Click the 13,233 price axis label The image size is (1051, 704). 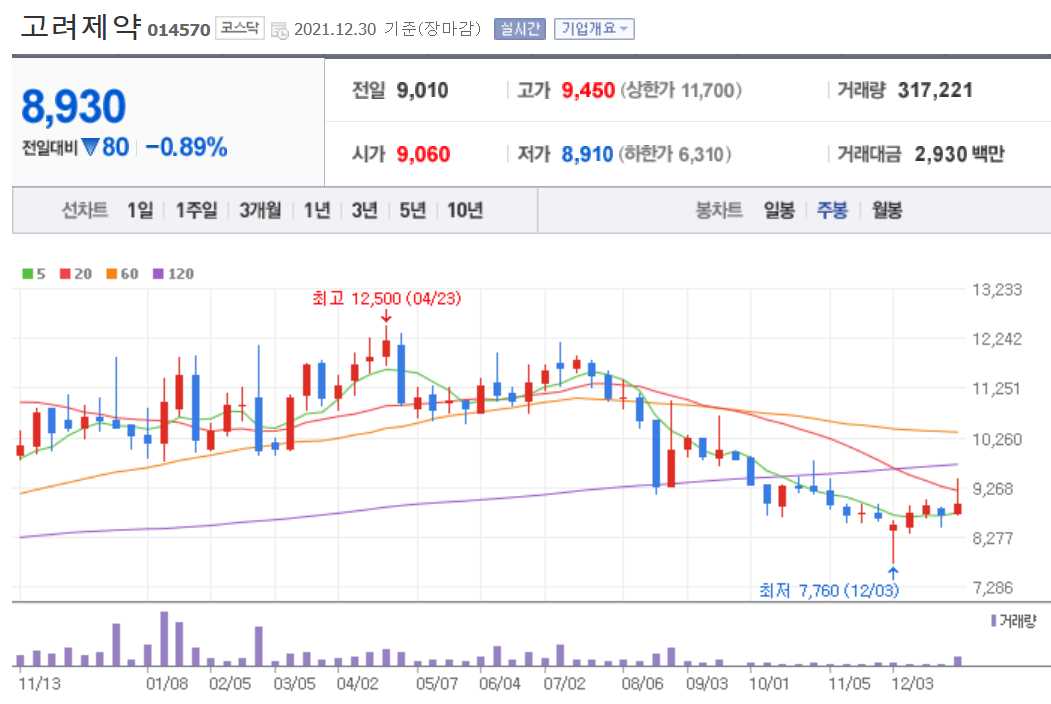click(x=997, y=290)
